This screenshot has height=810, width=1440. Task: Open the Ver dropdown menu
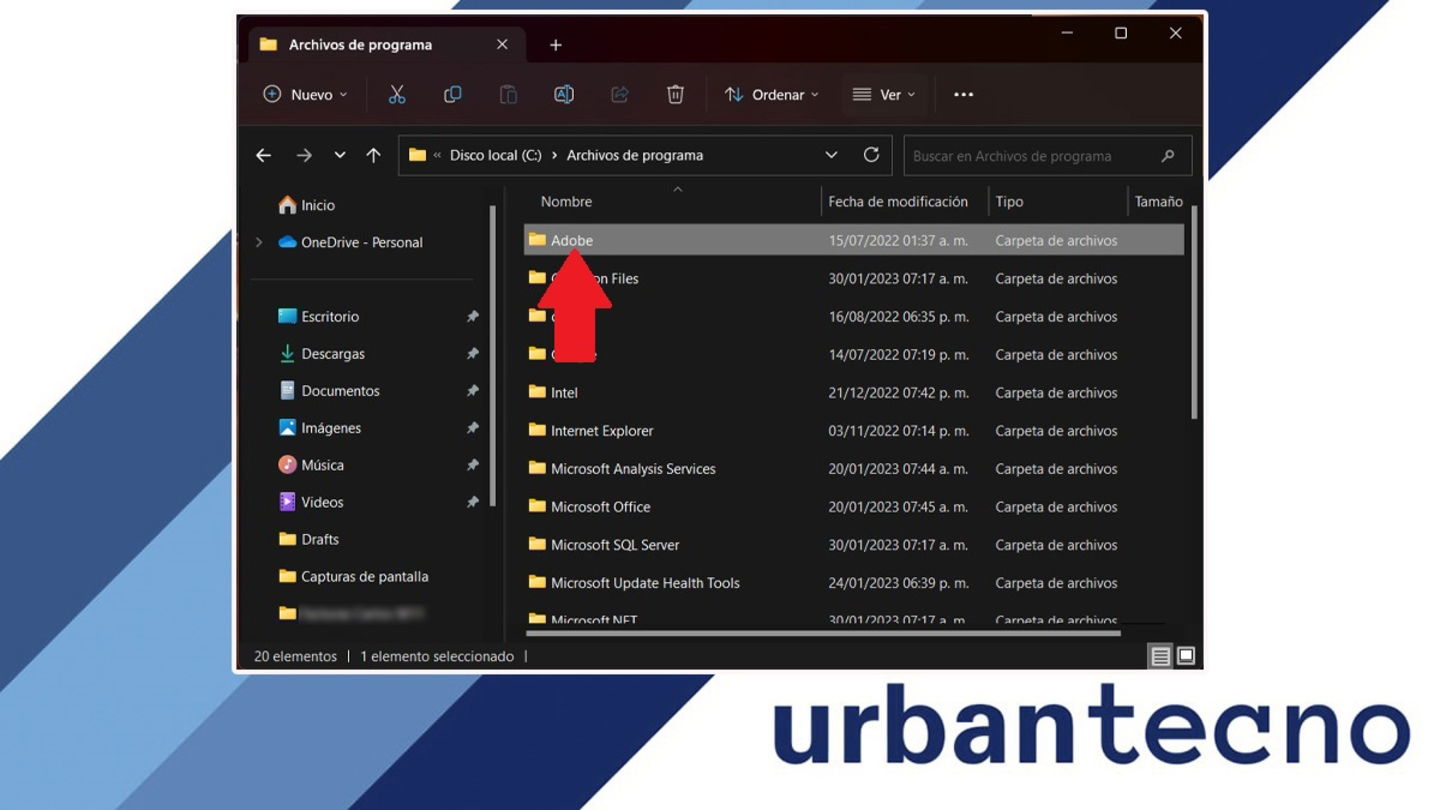click(884, 94)
